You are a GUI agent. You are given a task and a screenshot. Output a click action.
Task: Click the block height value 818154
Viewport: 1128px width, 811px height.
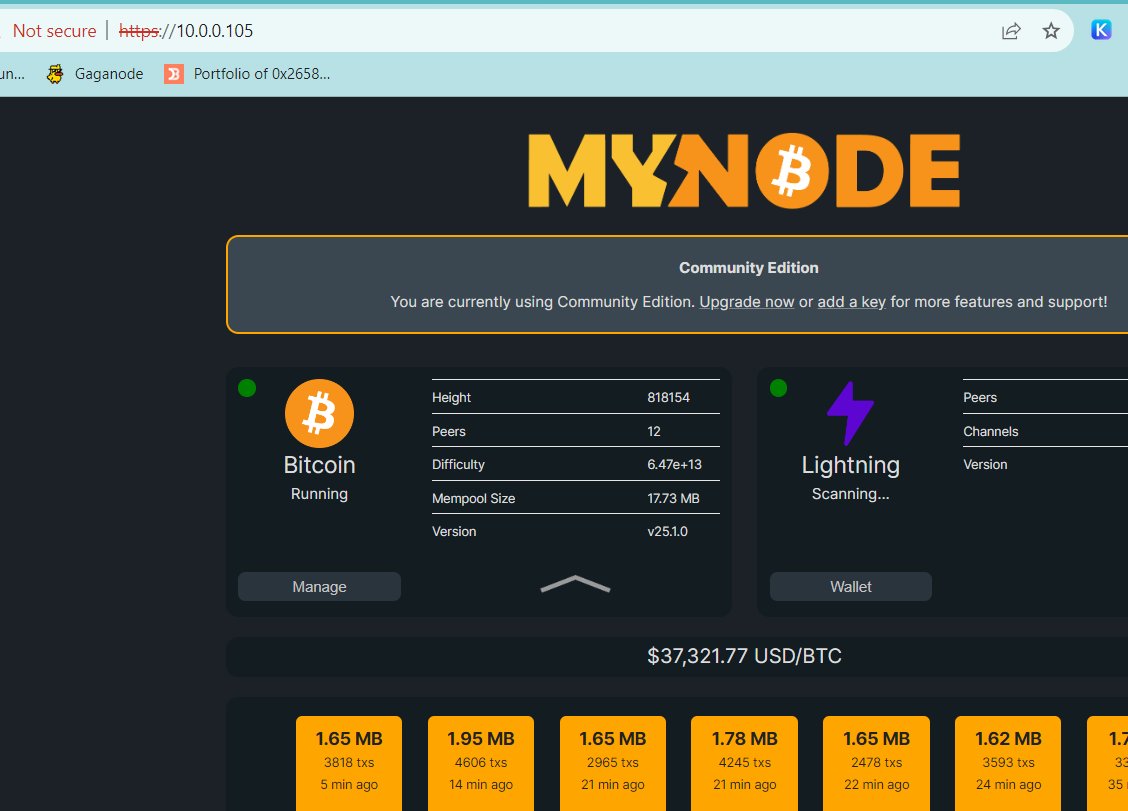(668, 397)
